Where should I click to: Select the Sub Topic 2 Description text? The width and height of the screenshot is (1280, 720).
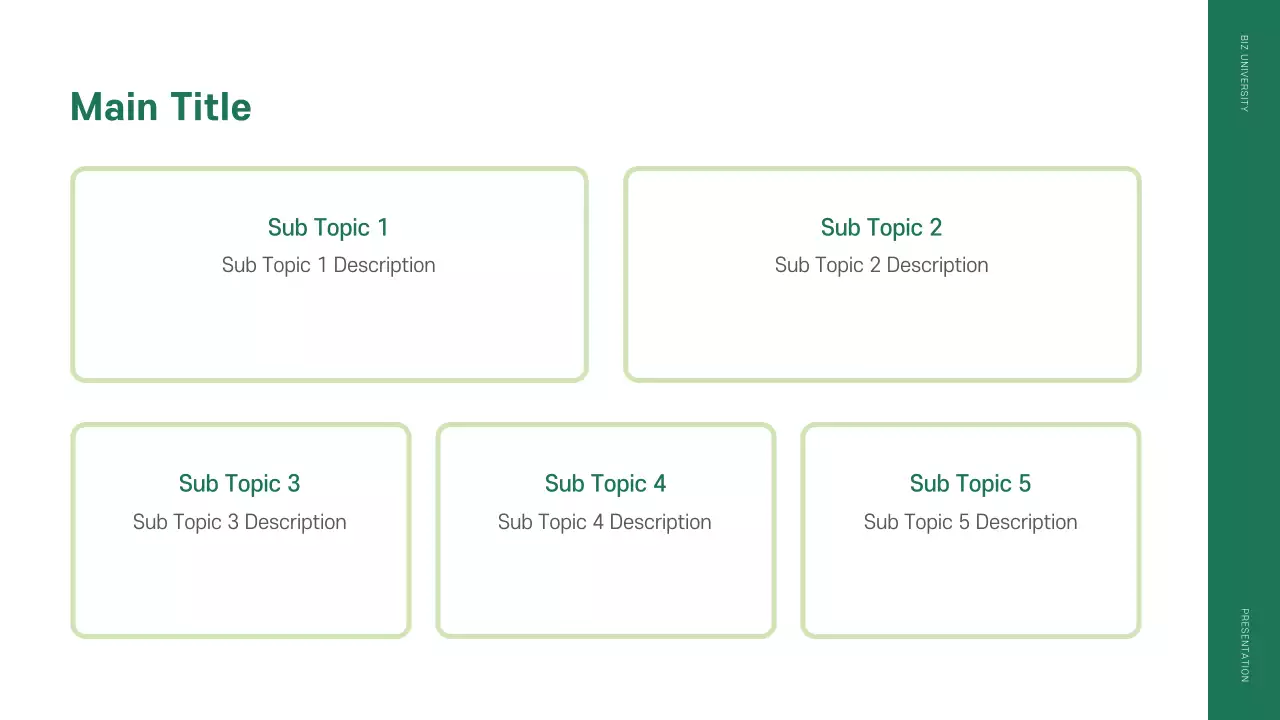pyautogui.click(x=881, y=265)
